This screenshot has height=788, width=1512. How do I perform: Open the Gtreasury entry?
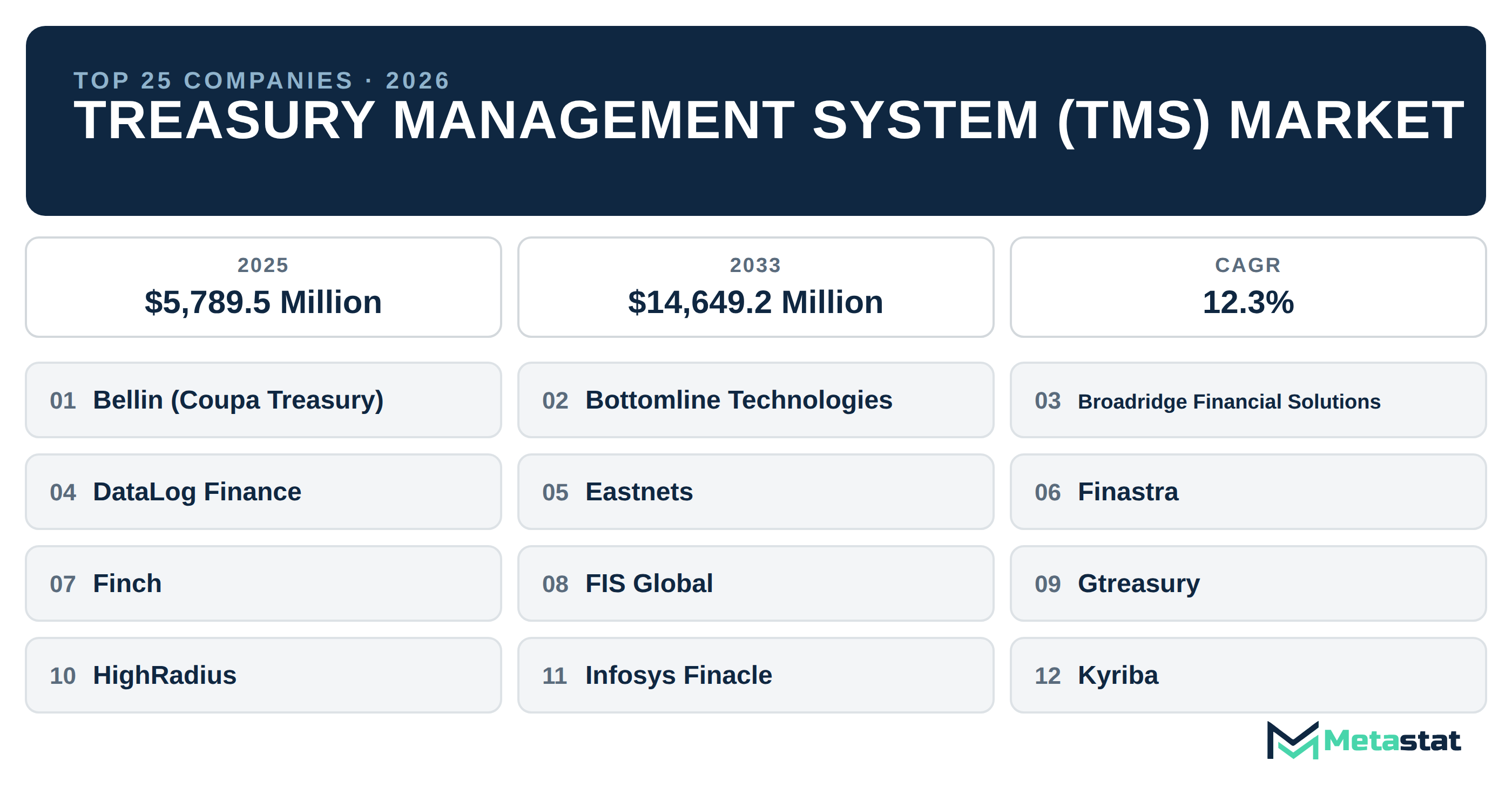1248,584
